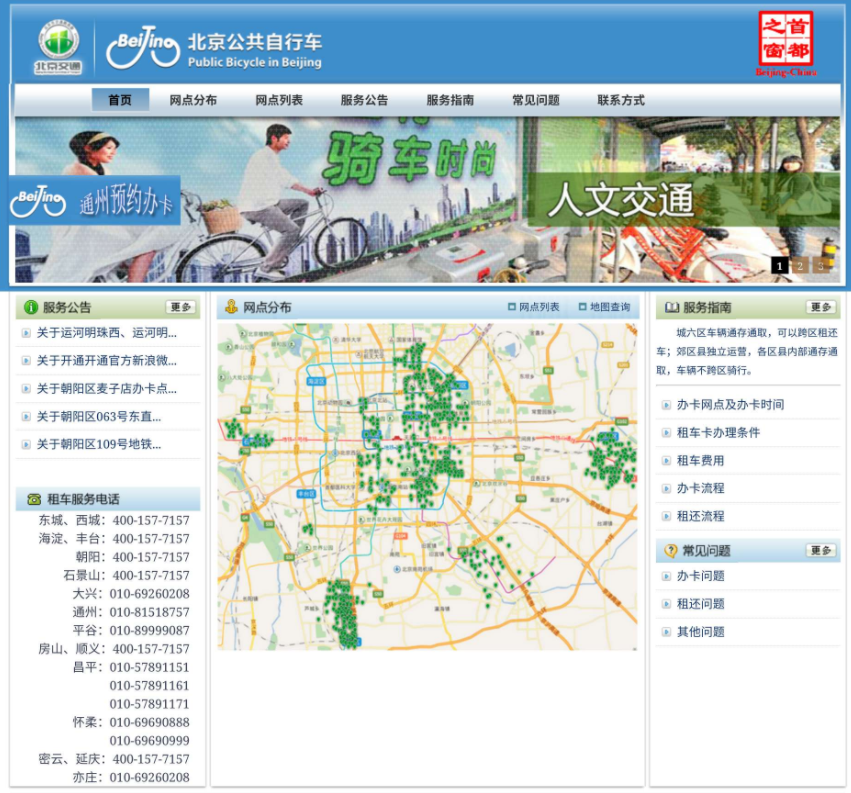Click the 更多 button in 服务公告 panel
This screenshot has width=851, height=793.
(181, 307)
